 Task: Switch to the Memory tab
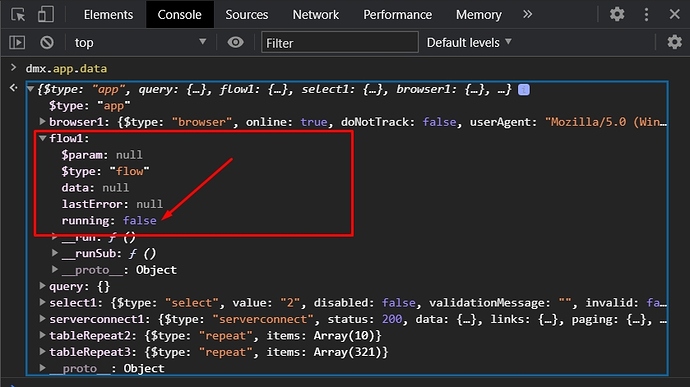[478, 15]
